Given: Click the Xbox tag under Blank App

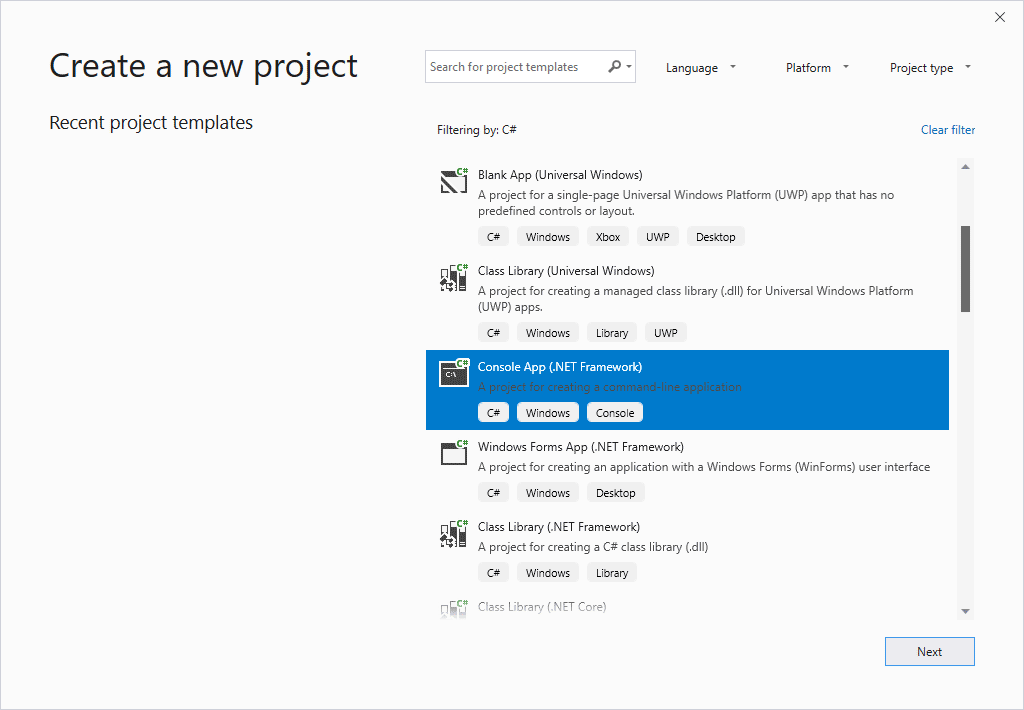Looking at the screenshot, I should [x=608, y=237].
